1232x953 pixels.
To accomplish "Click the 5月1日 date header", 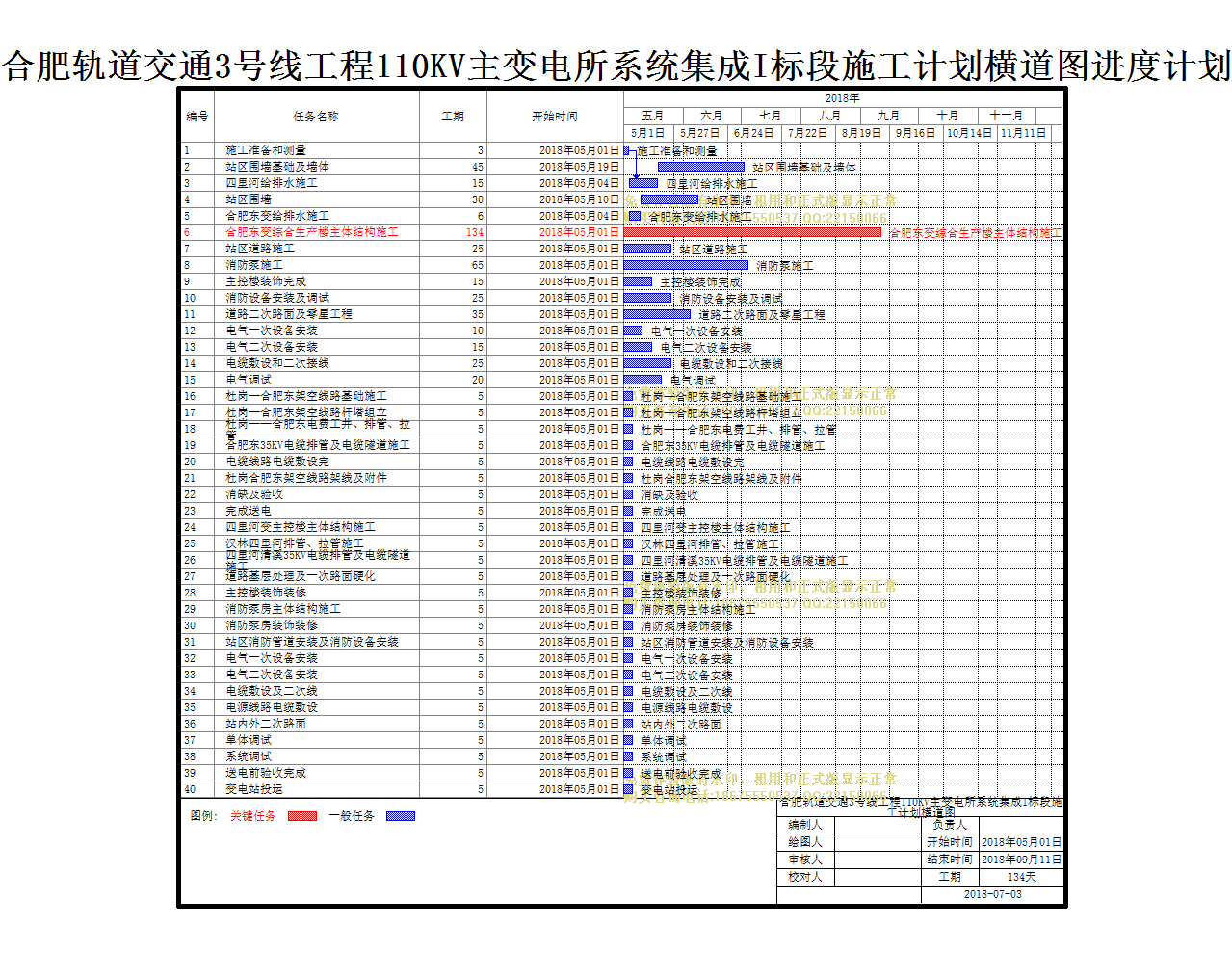I will (647, 133).
